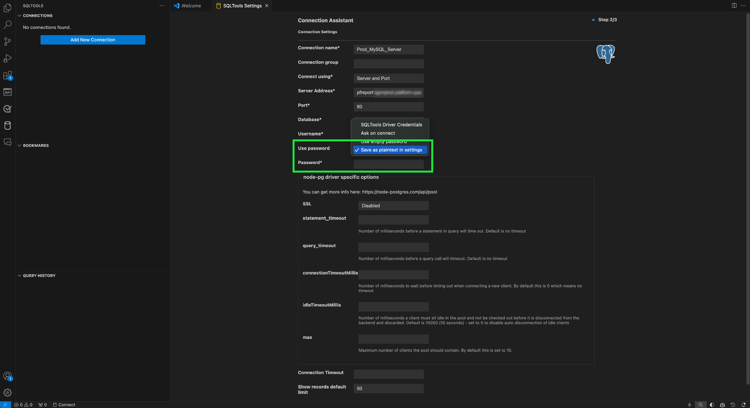Screen dimensions: 750x408
Task: Choose SQLTools Driver Credentials option
Action: [x=391, y=125]
